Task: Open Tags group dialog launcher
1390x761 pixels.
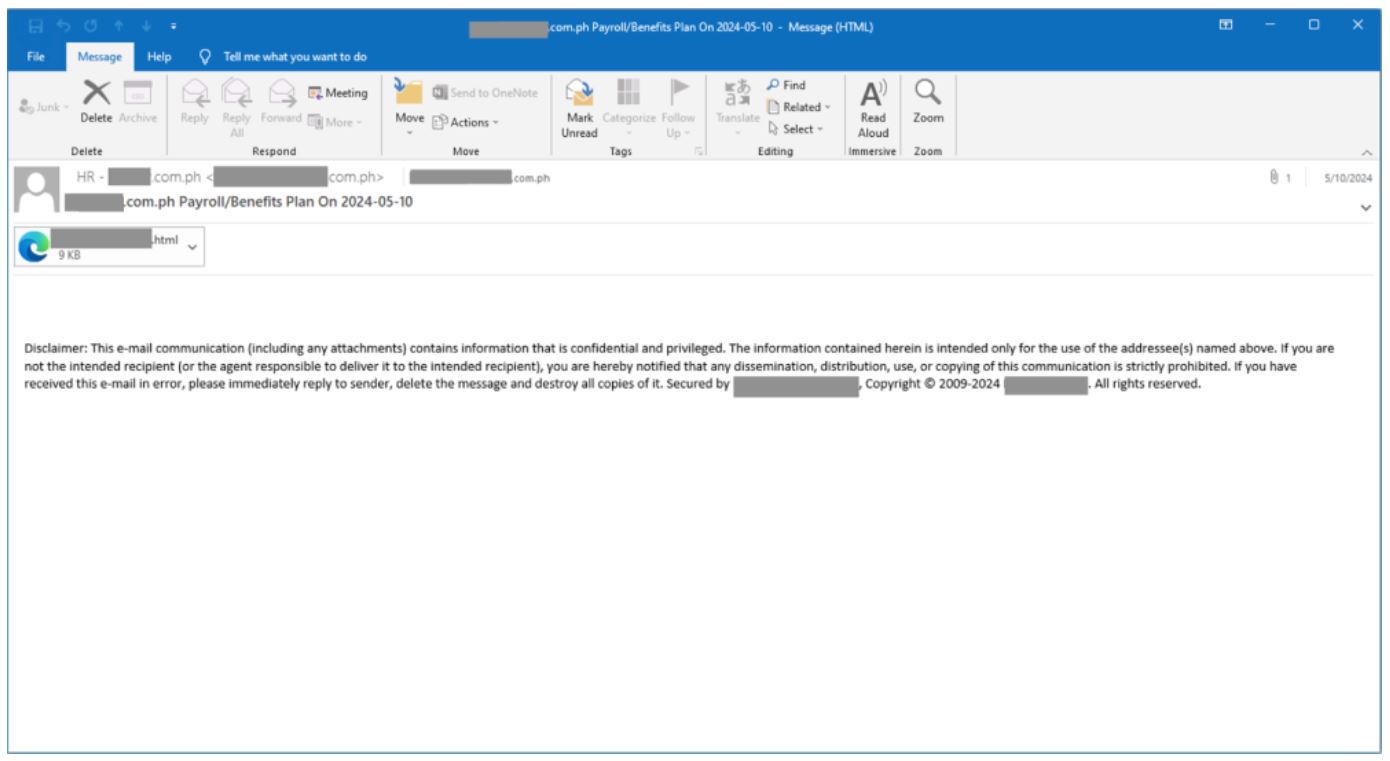Action: (x=699, y=152)
